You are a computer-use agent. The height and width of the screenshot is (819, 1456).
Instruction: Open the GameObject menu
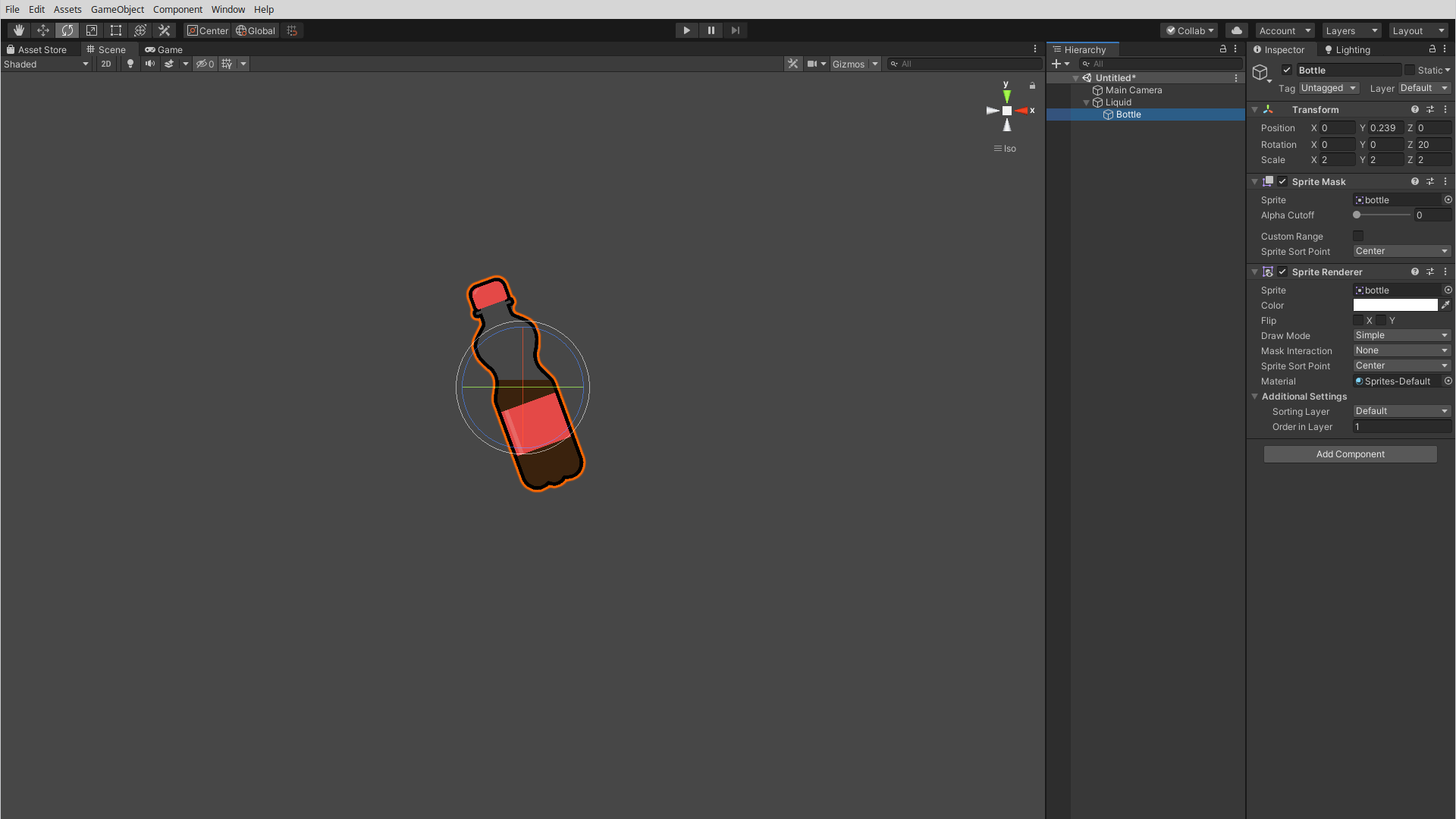[118, 9]
